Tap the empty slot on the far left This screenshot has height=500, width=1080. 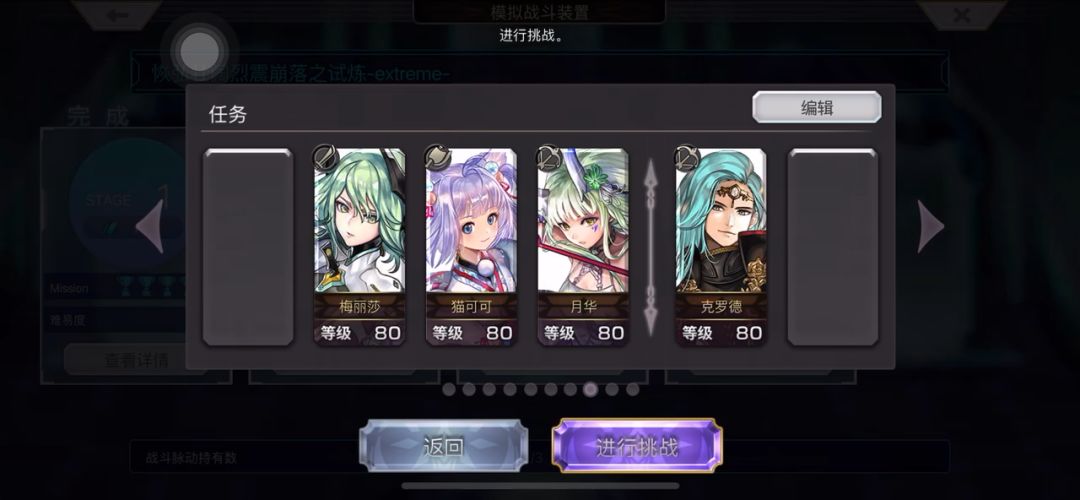(x=248, y=247)
